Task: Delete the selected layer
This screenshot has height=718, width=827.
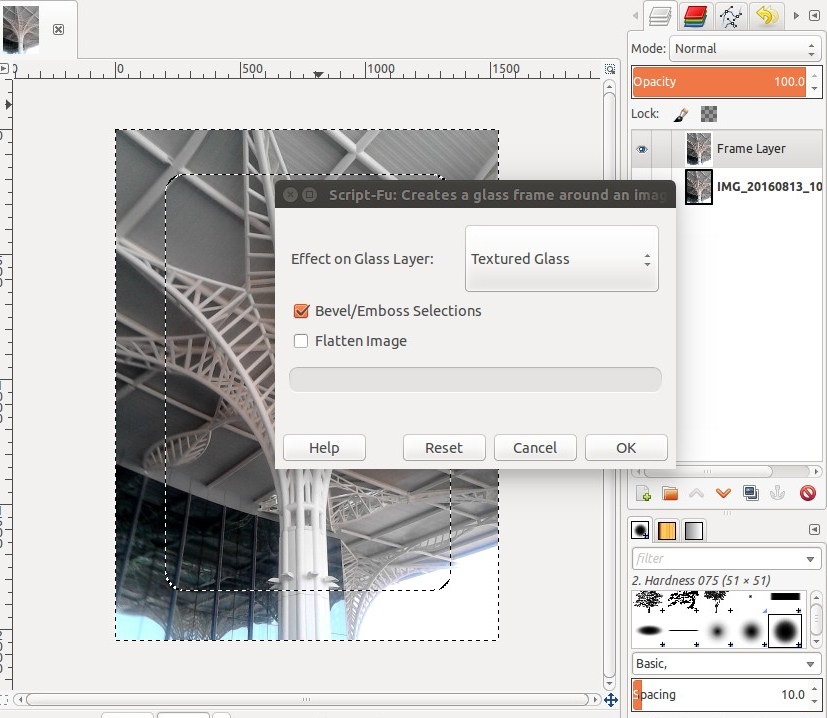Action: click(807, 493)
